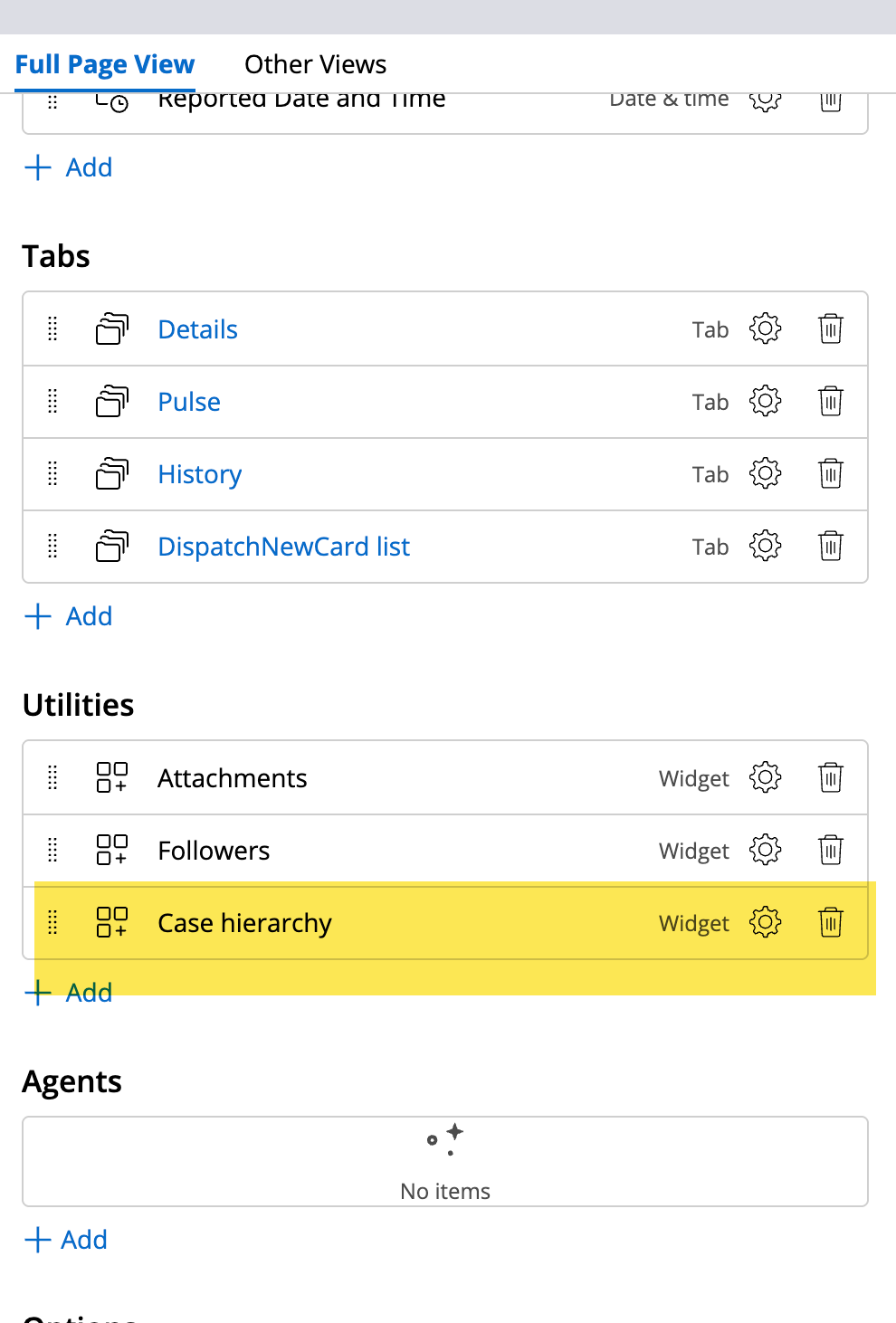
Task: Delete the DispatchNewCard list tab
Action: coord(830,546)
